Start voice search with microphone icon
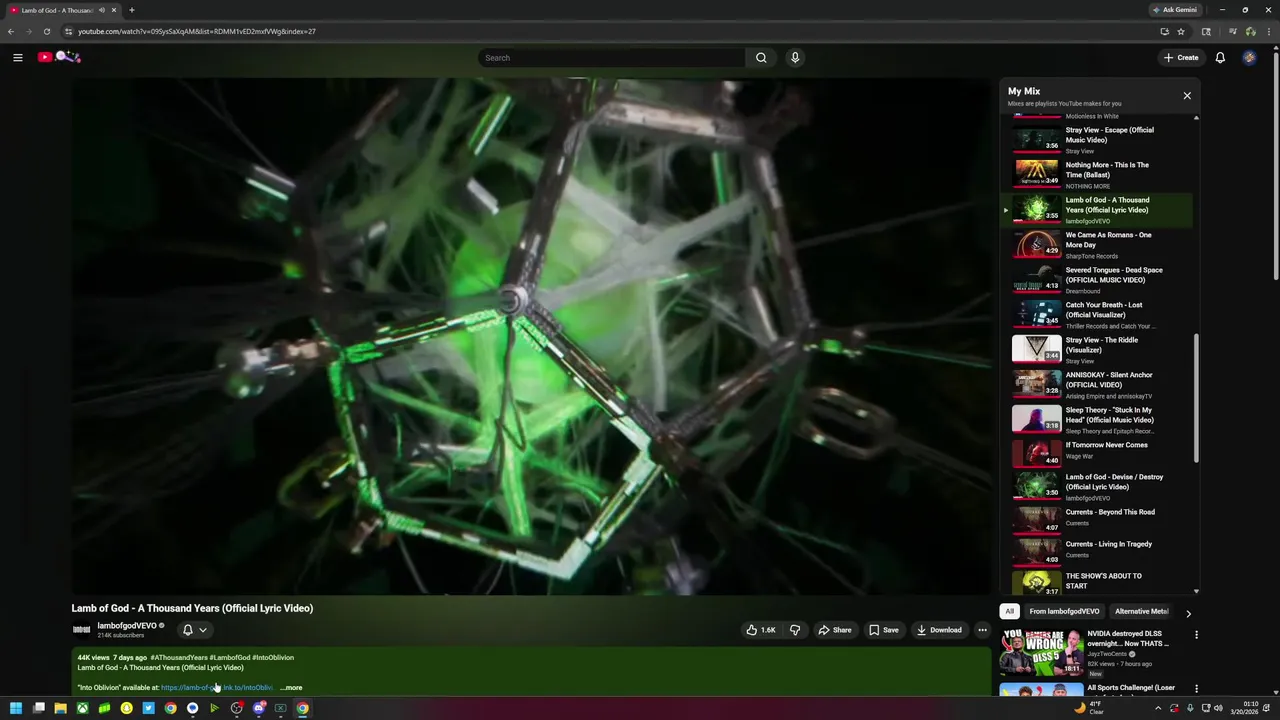This screenshot has width=1280, height=720. tap(795, 58)
